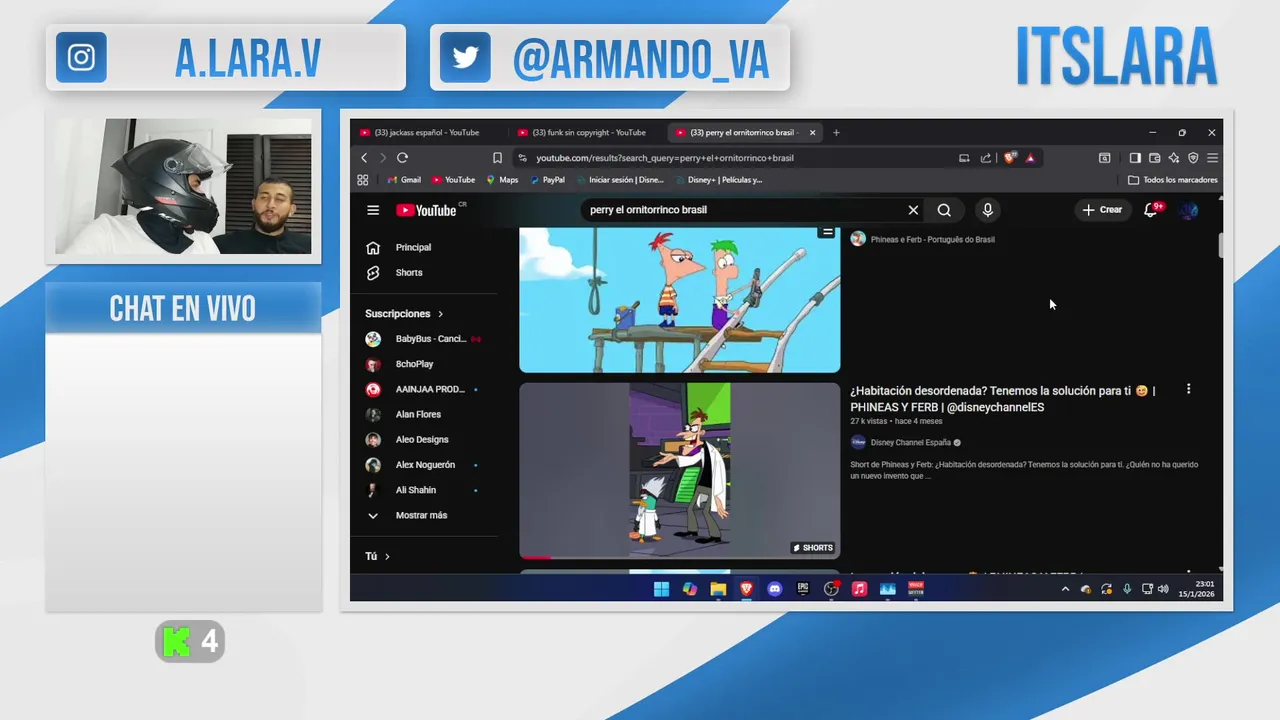This screenshot has width=1280, height=720.
Task: Show hidden system tray icons
Action: [x=1065, y=589]
